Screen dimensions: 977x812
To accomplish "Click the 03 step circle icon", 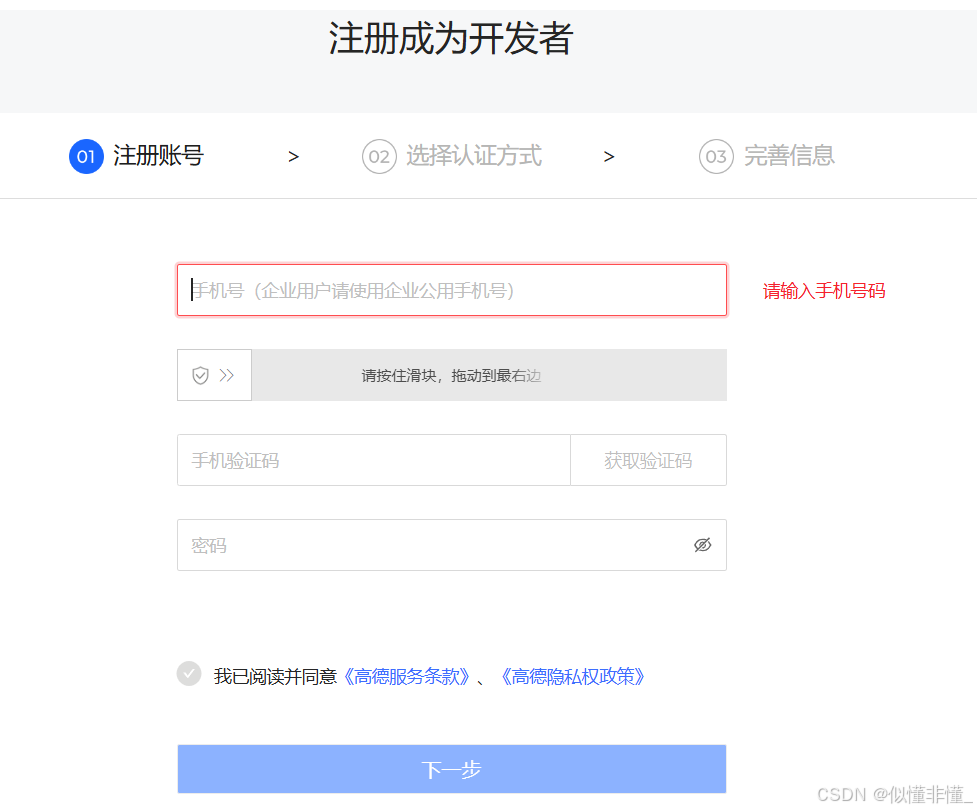I will click(717, 156).
